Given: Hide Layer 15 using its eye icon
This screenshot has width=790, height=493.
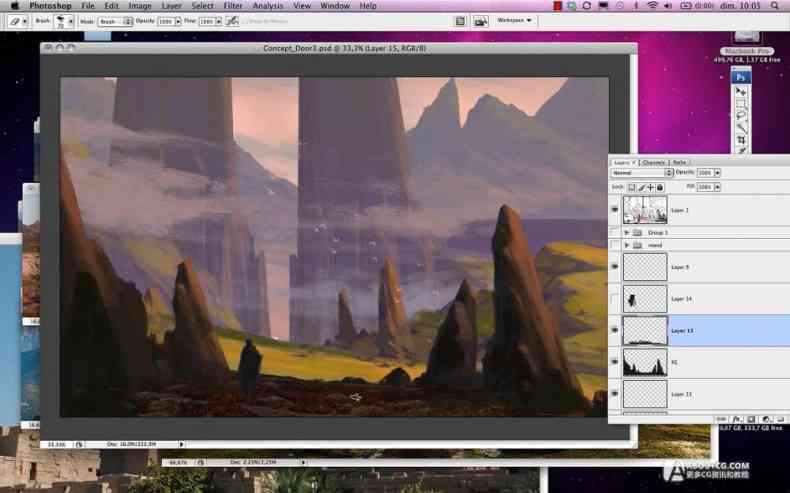Looking at the screenshot, I should pos(615,330).
